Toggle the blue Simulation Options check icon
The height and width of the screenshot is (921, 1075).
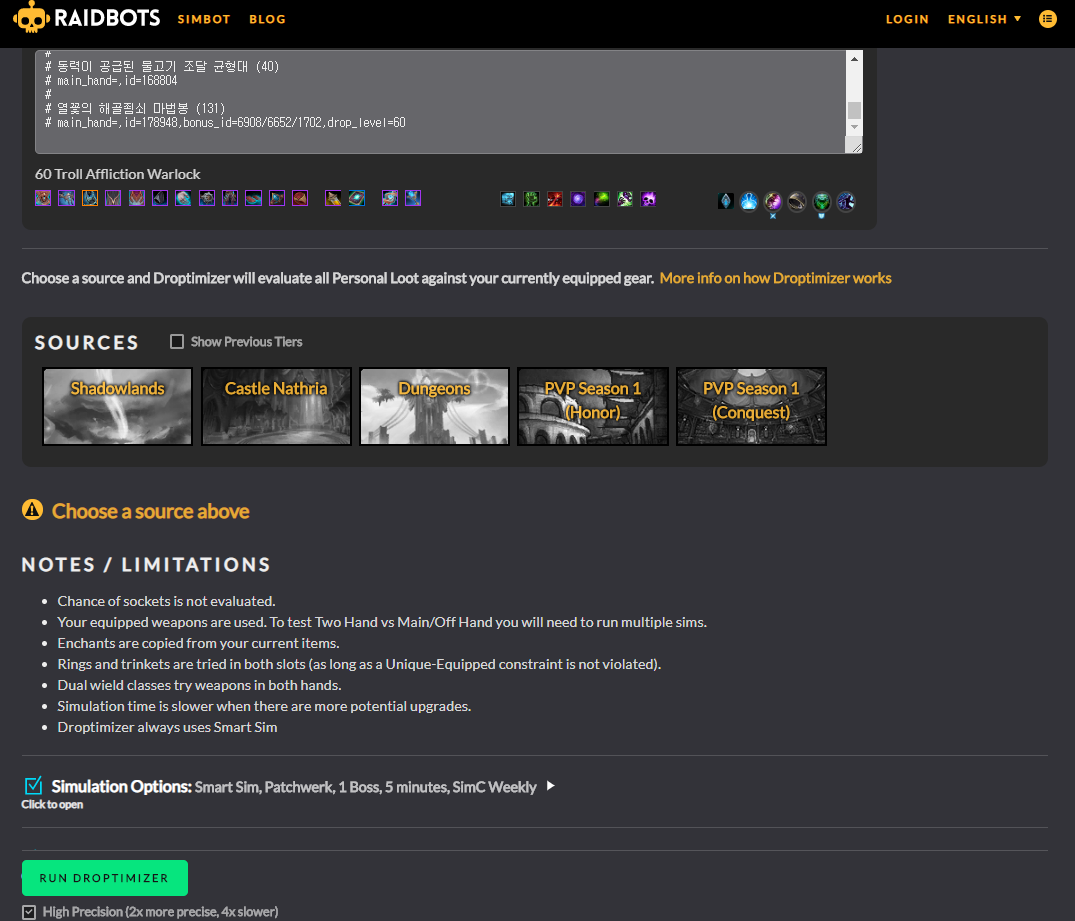[33, 786]
